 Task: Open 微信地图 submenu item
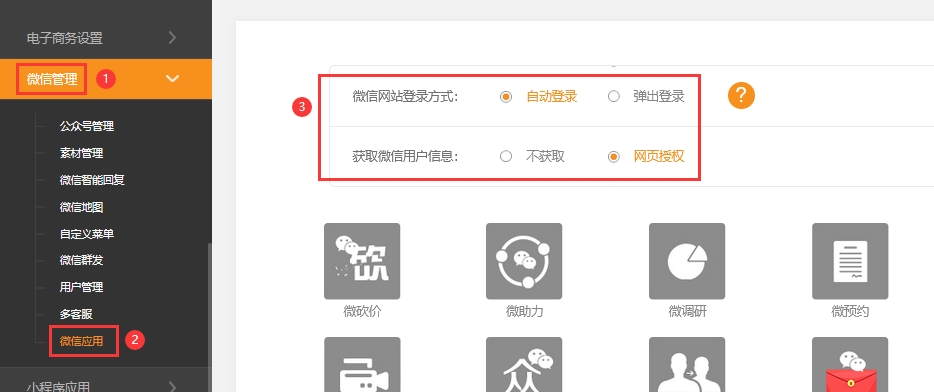82,207
